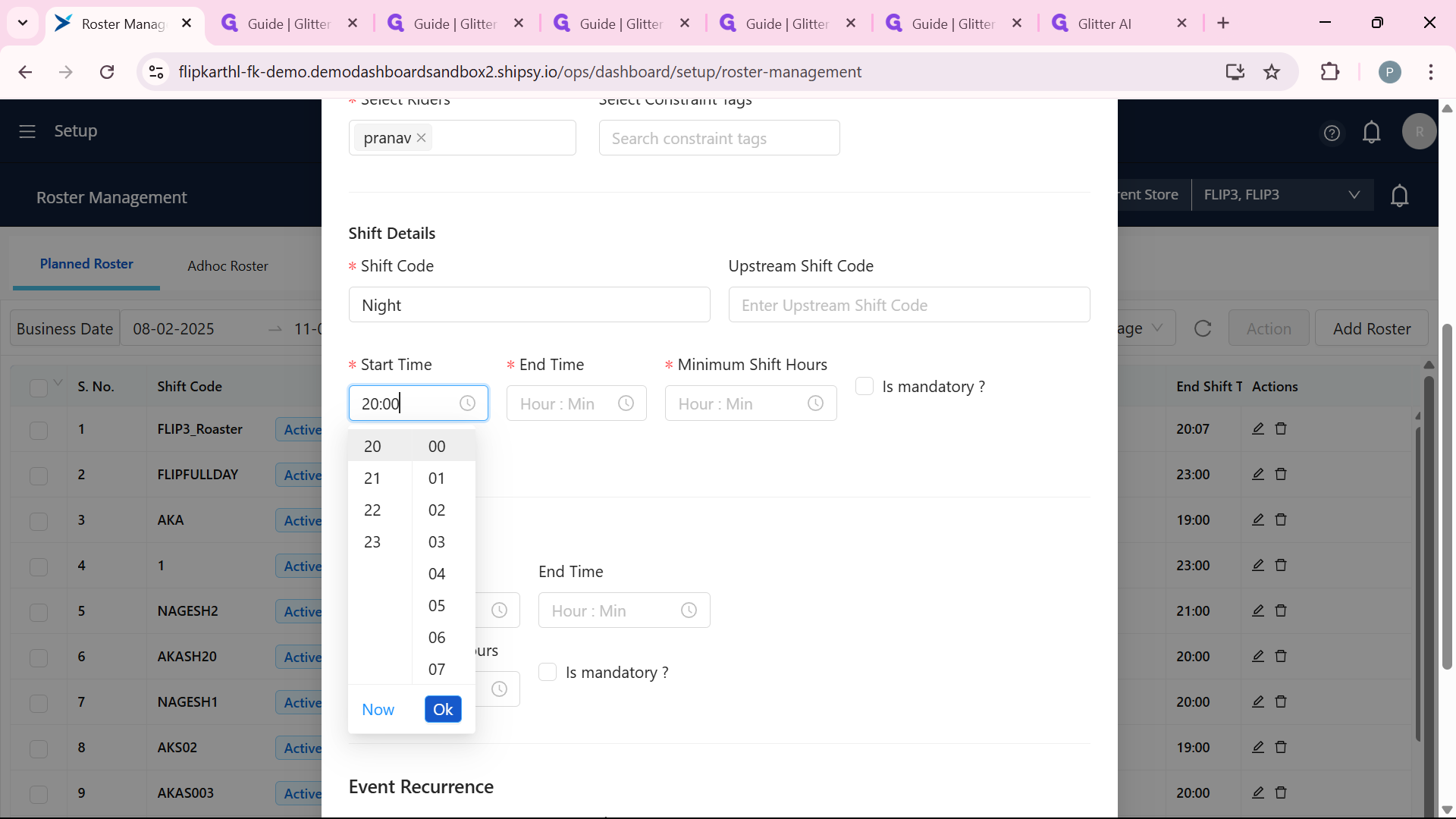The image size is (1456, 819).
Task: Check the AKS02 row checkbox
Action: click(39, 748)
